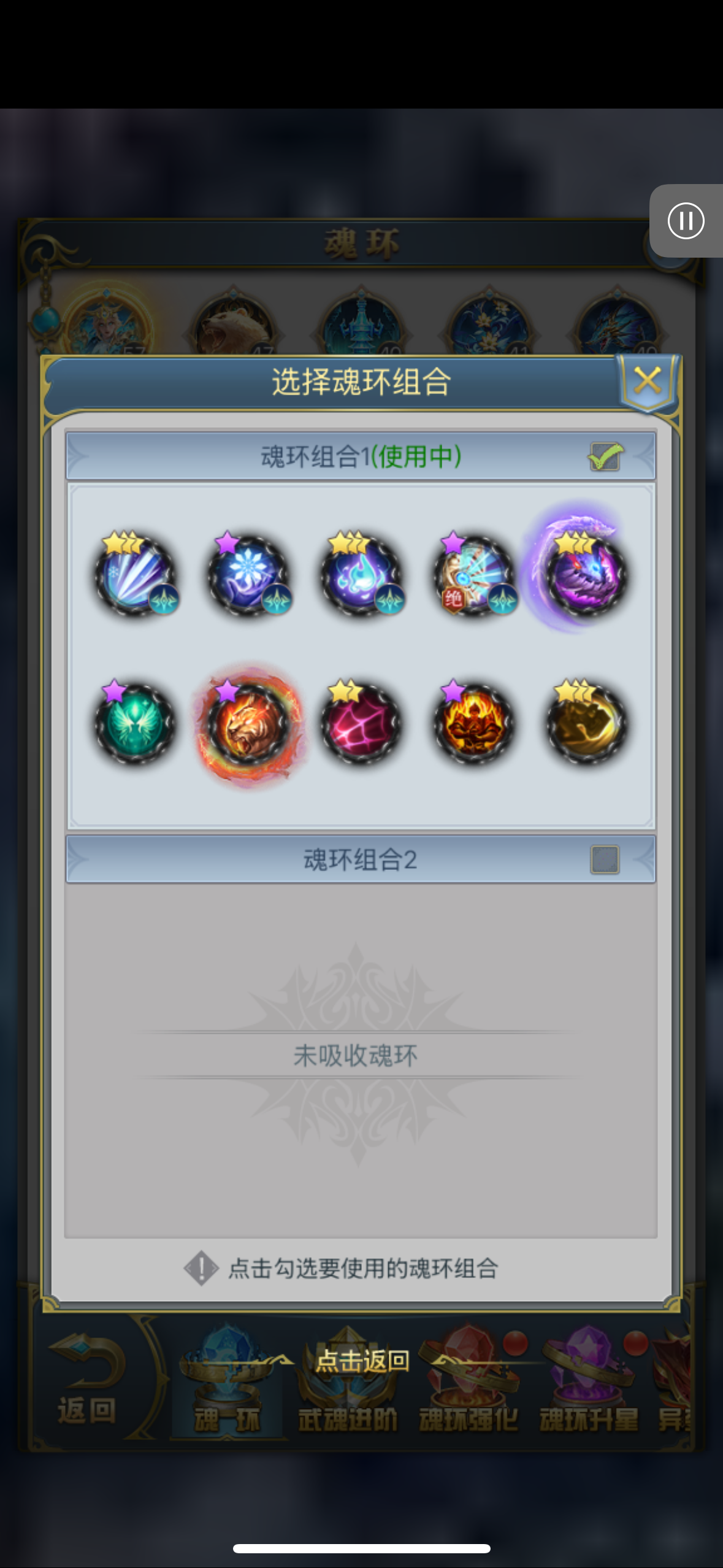Uncheck the 魂环组合1 in-use checkbox
723x1568 pixels.
(605, 456)
